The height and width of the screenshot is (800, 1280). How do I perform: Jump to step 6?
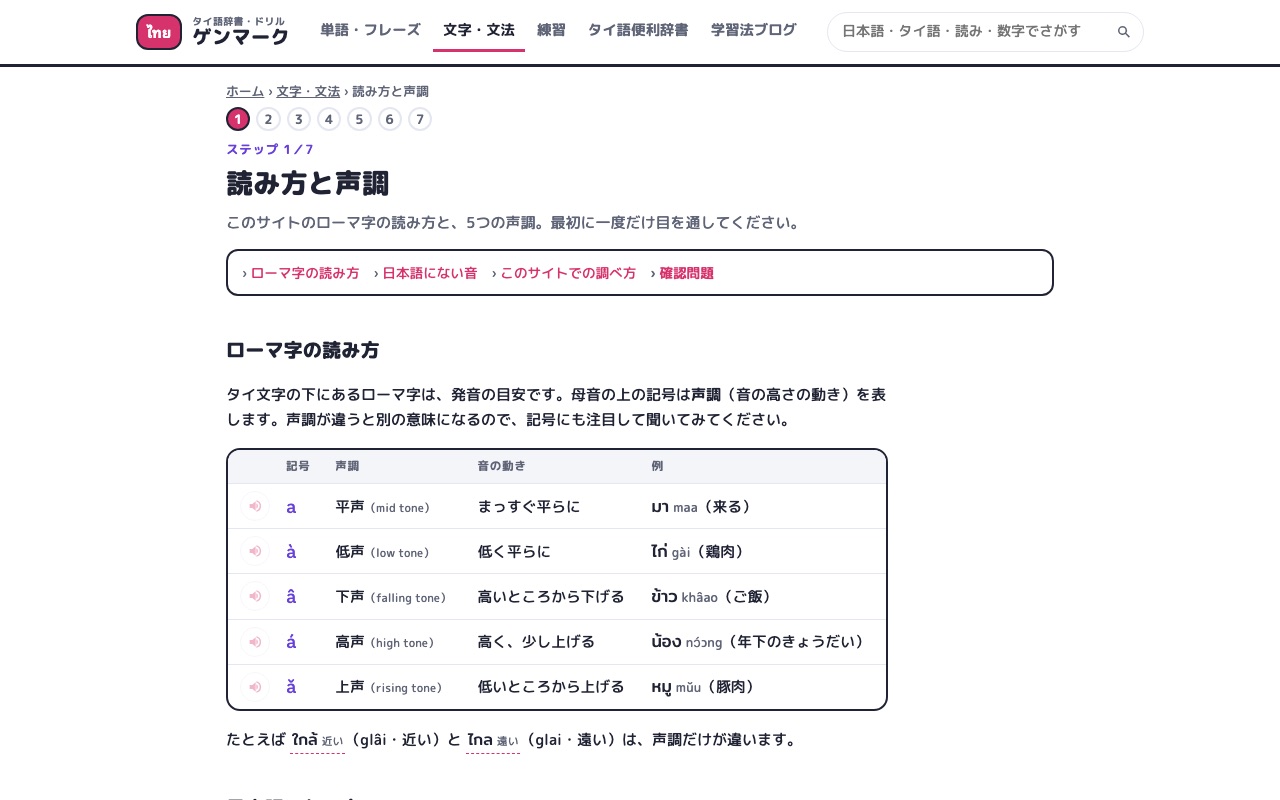[390, 119]
